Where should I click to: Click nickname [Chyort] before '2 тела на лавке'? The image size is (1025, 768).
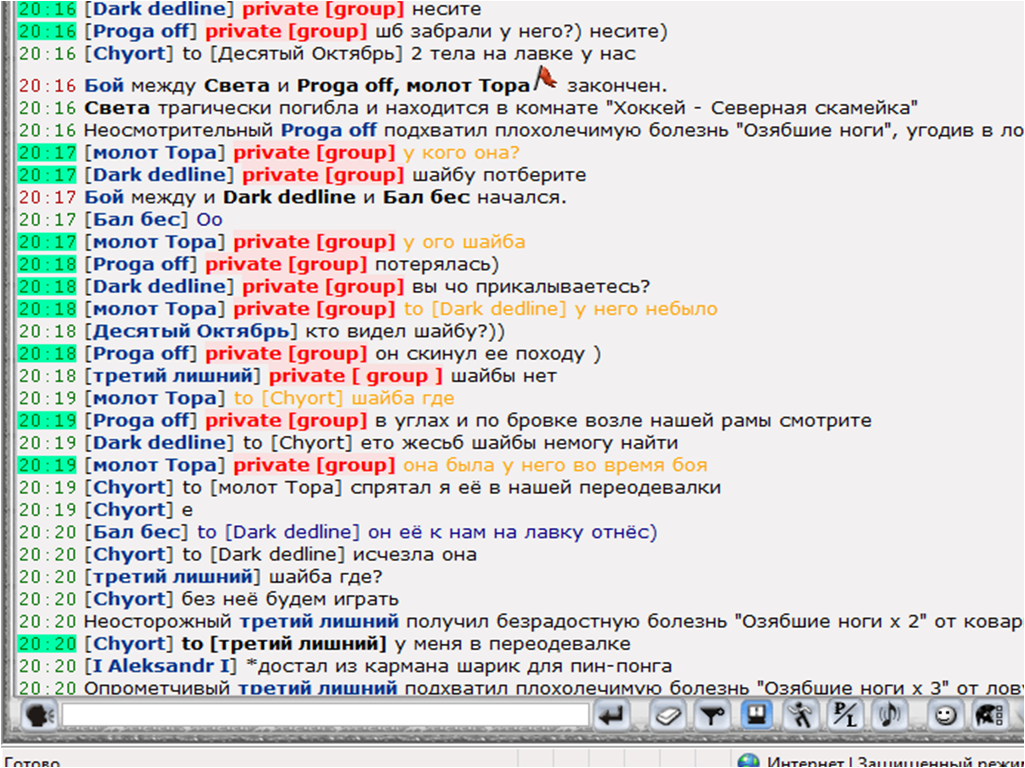point(129,54)
